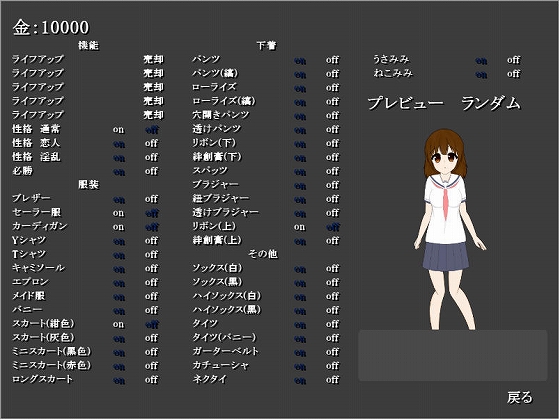Turn on メイド服 outfit

coord(119,296)
